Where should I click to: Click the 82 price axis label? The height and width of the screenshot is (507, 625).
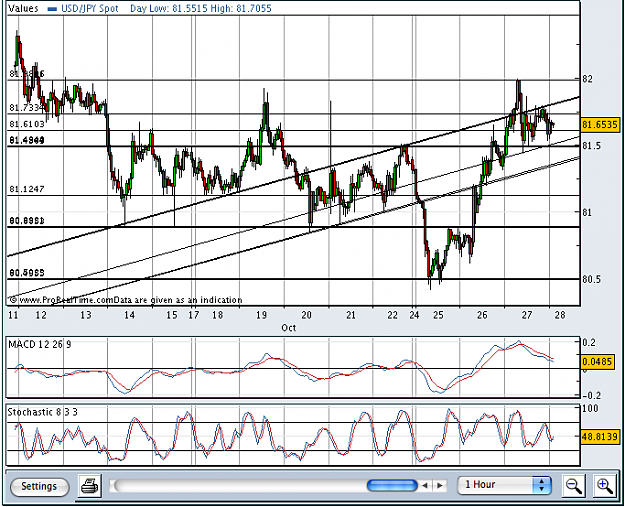(588, 79)
